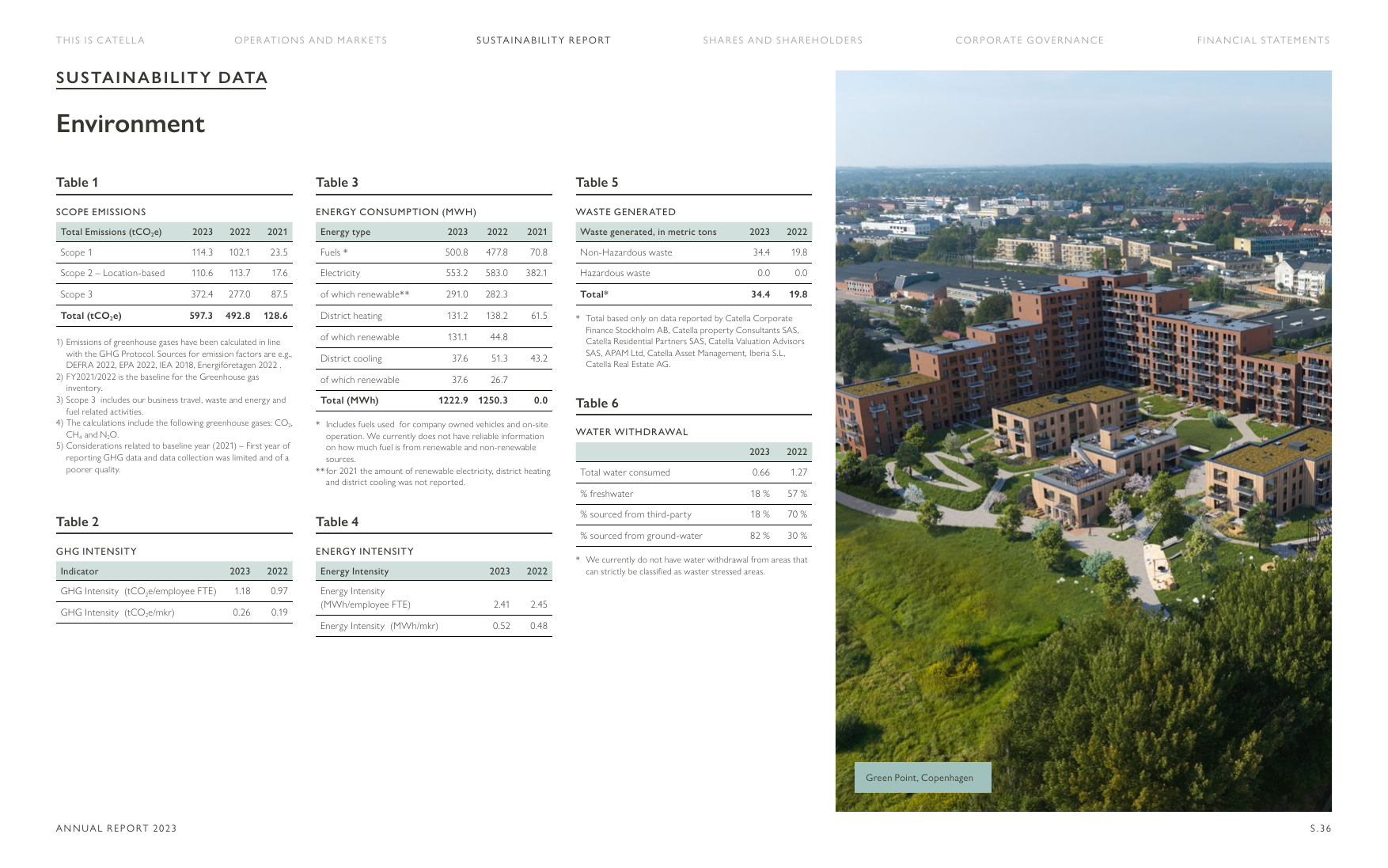Screen dimensions: 1388x868
Task: Select the SUSTAINABILITY REPORT tab
Action: (x=544, y=40)
